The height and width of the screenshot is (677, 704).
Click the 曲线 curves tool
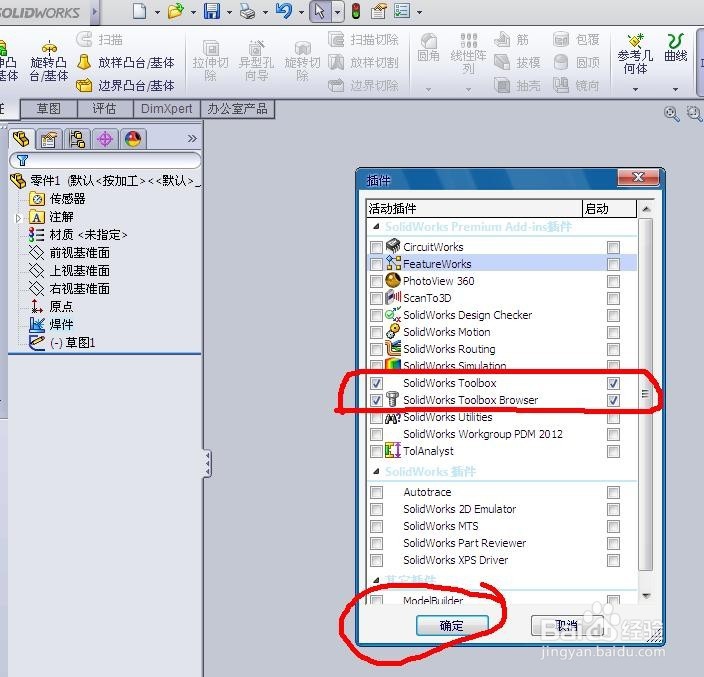pyautogui.click(x=676, y=48)
